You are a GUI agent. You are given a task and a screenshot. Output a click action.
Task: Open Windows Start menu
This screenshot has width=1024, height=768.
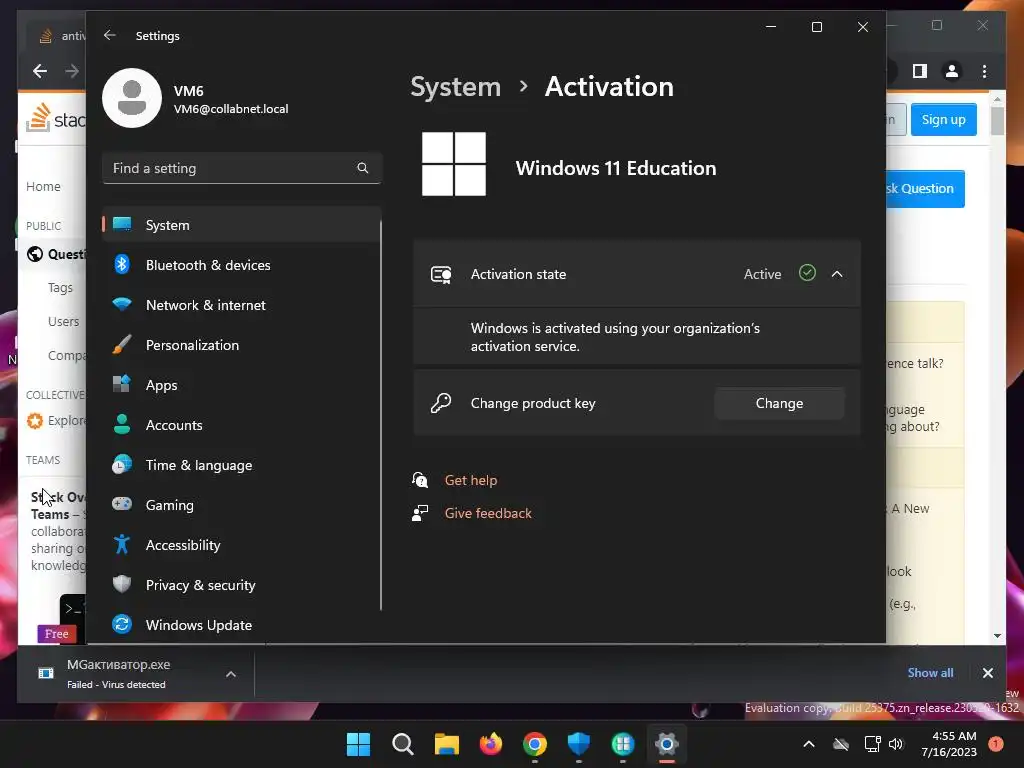point(358,744)
